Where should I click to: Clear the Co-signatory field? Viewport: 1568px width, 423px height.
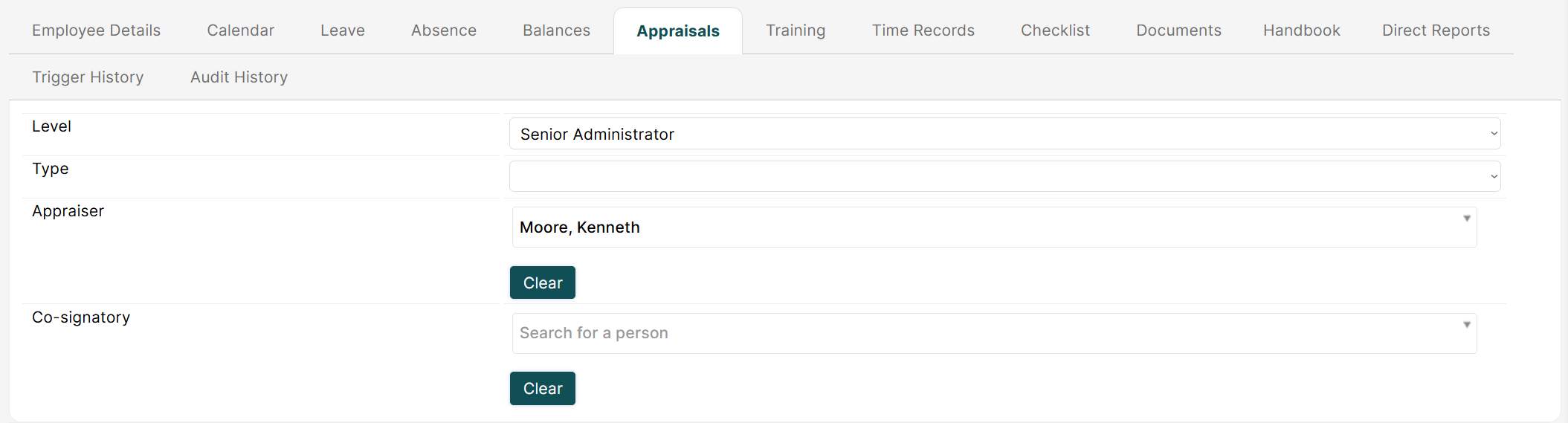[543, 388]
